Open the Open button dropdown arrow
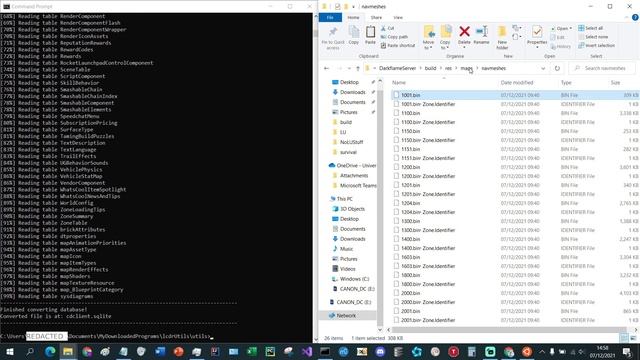Viewport: 640px width, 360px height. pos(571,28)
